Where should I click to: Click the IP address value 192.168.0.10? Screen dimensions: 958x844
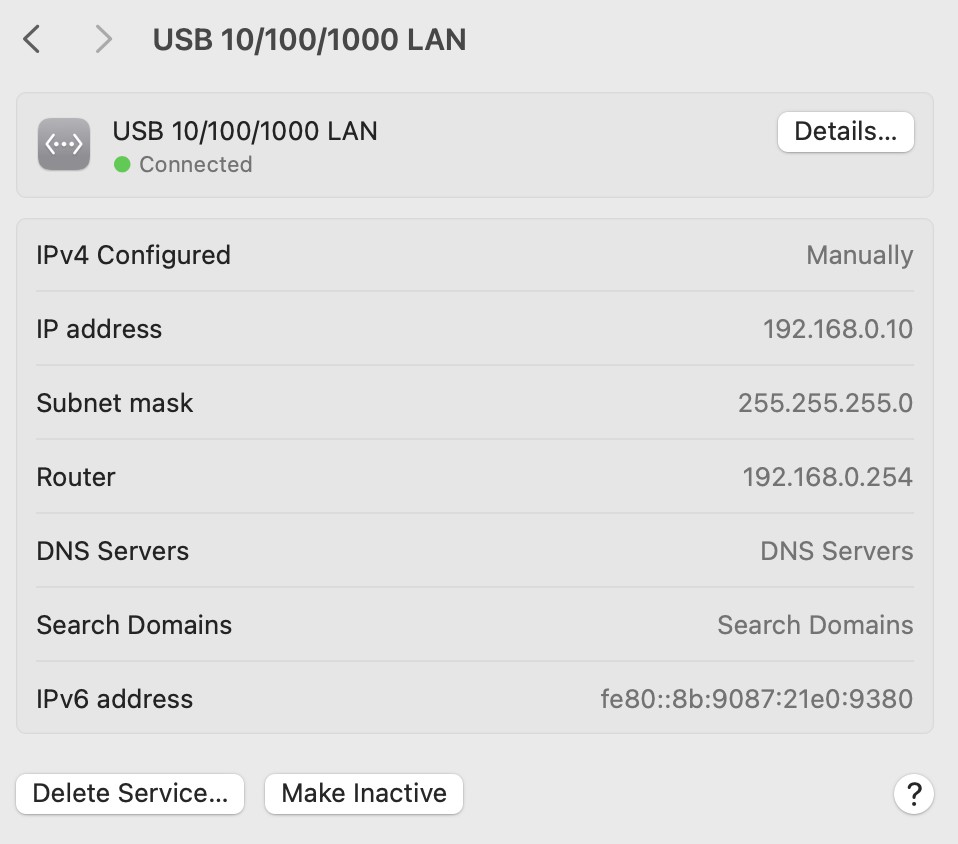coord(837,329)
